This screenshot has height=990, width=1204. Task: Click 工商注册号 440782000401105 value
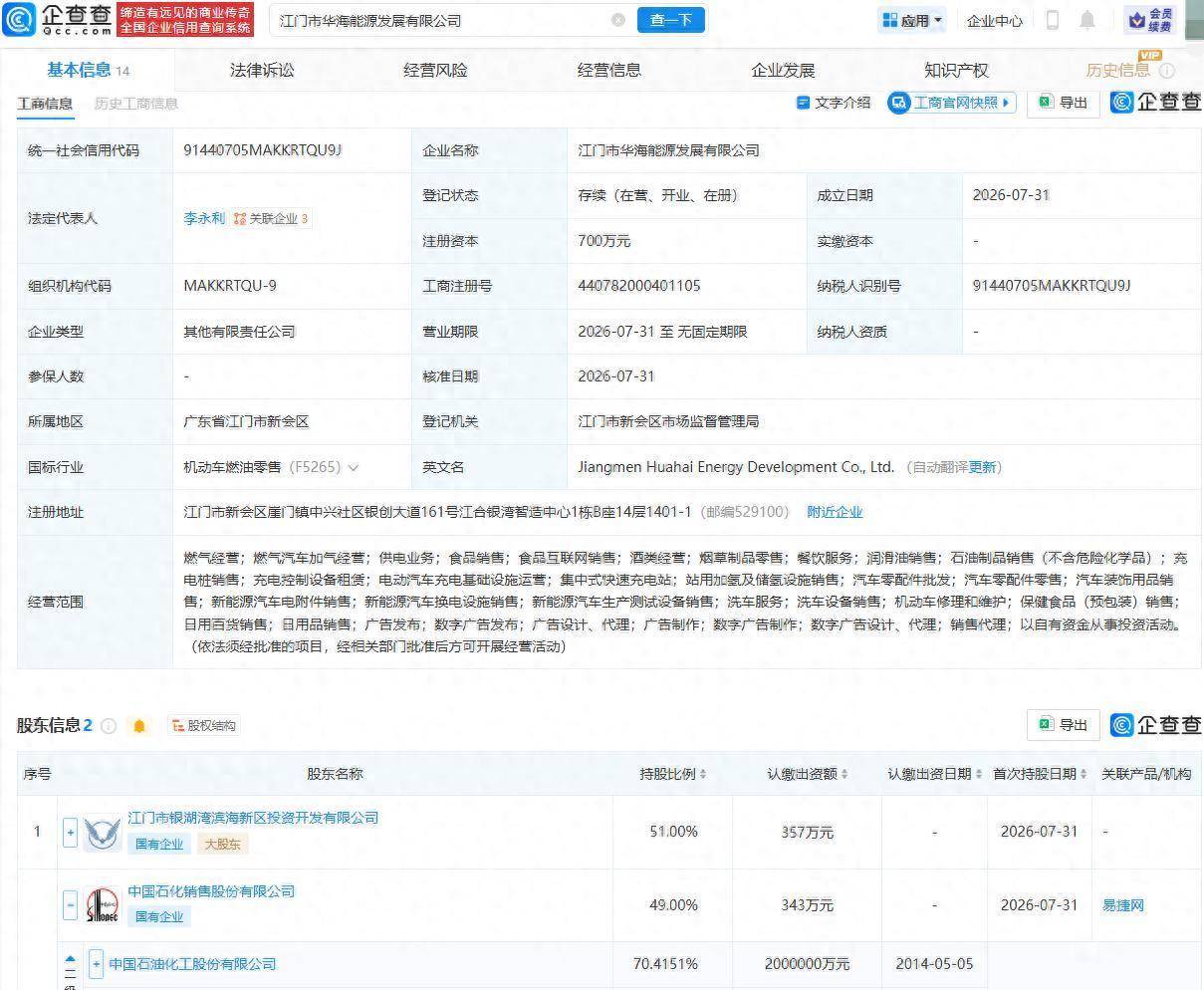pos(638,286)
